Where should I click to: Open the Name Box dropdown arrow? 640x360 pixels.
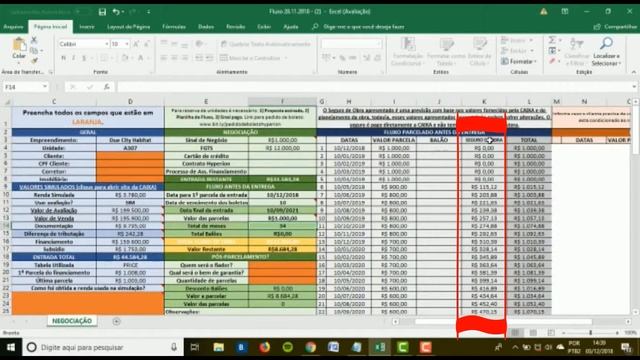pos(44,87)
